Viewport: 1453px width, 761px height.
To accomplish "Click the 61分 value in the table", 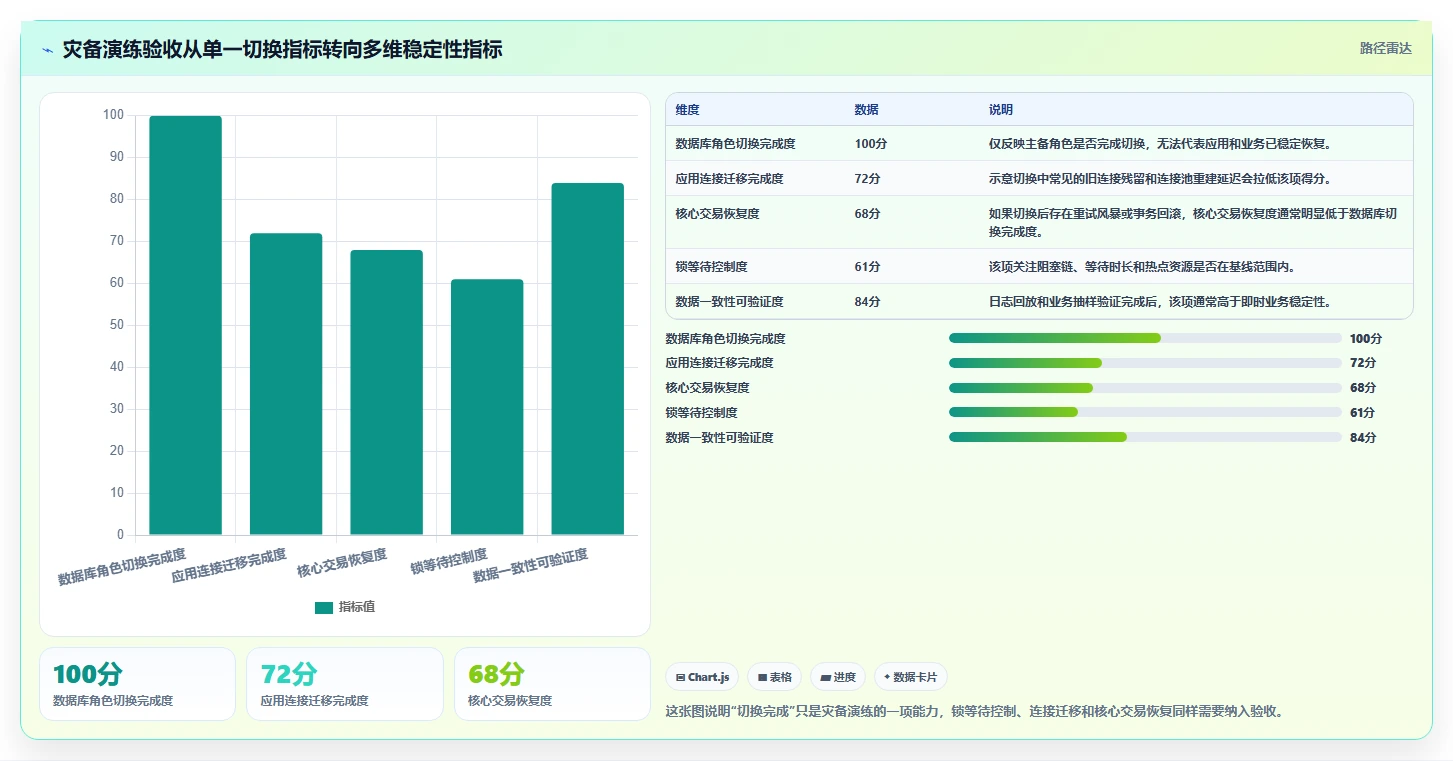I will (868, 267).
